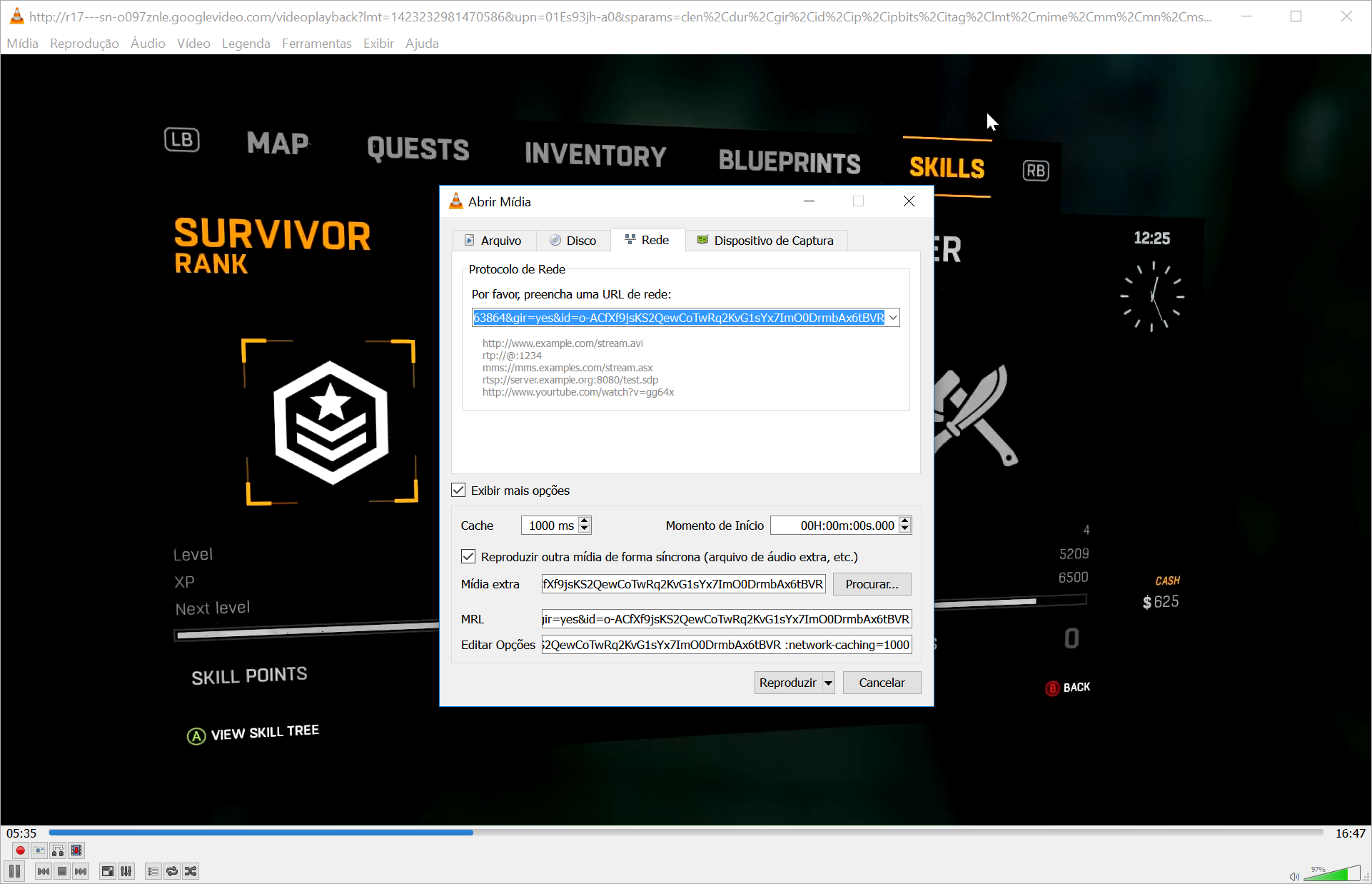Click the Cancelar button
The height and width of the screenshot is (884, 1372).
[x=882, y=683]
